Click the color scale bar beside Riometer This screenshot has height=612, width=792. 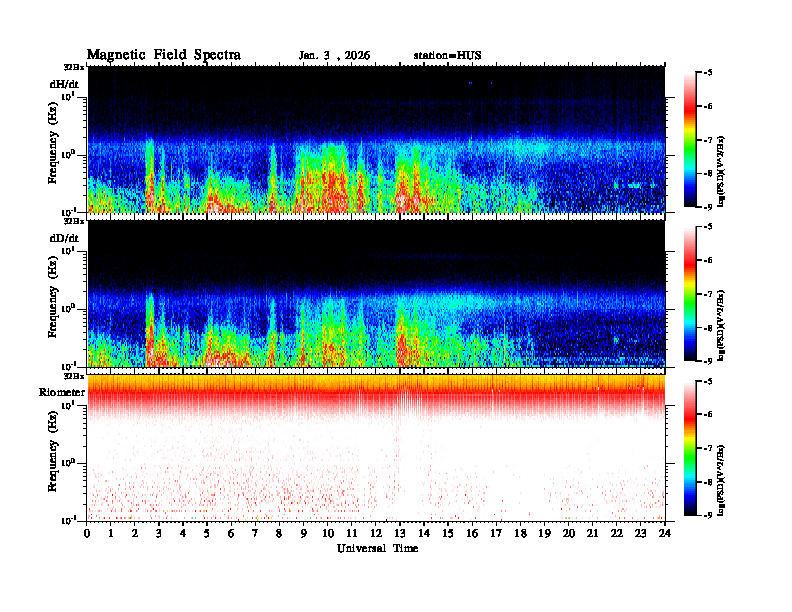pos(690,448)
